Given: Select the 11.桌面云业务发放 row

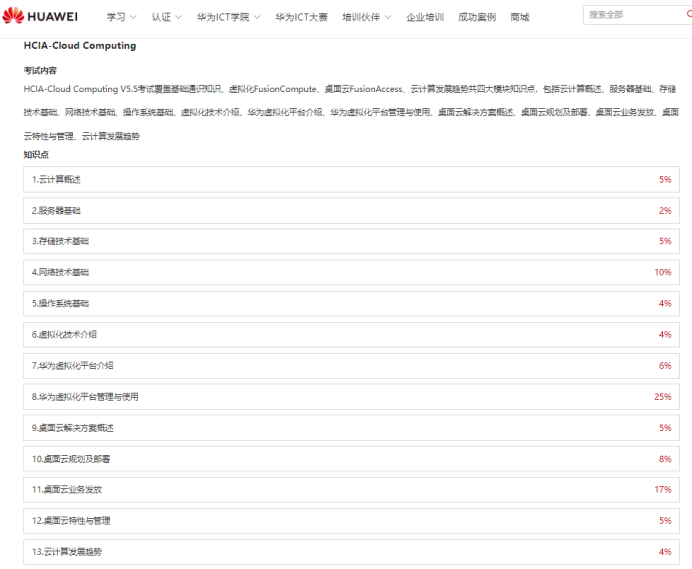Looking at the screenshot, I should pos(351,490).
